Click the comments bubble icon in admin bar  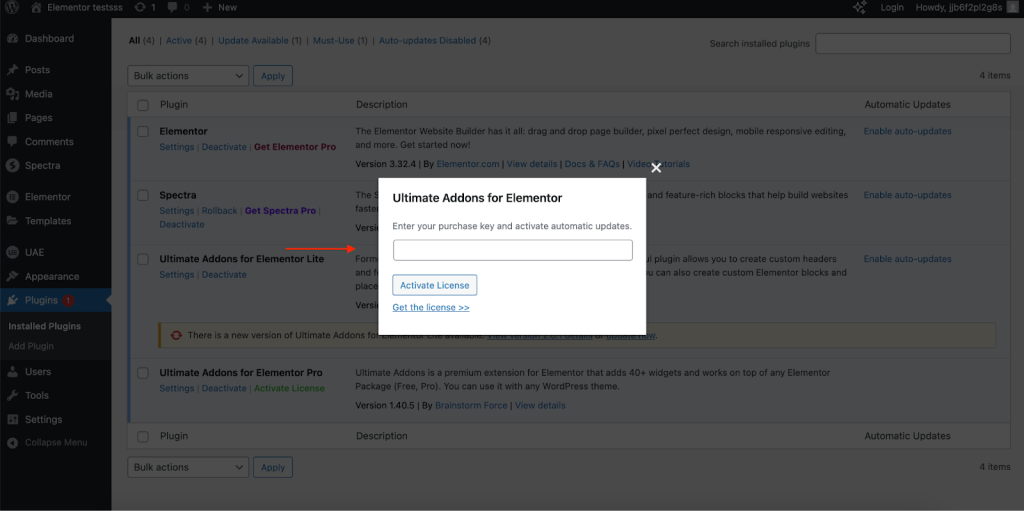(173, 7)
